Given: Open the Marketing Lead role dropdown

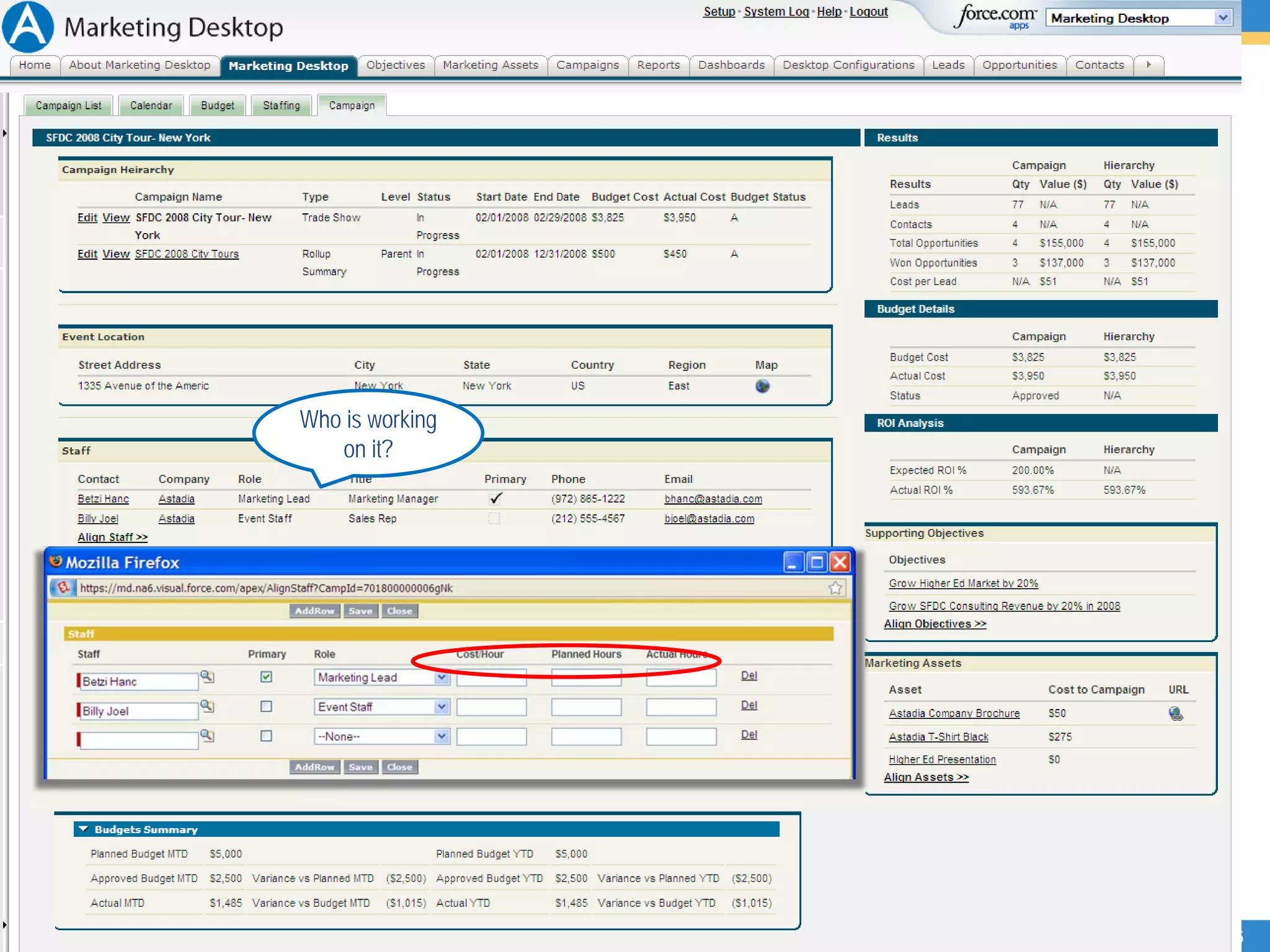Looking at the screenshot, I should coord(441,677).
